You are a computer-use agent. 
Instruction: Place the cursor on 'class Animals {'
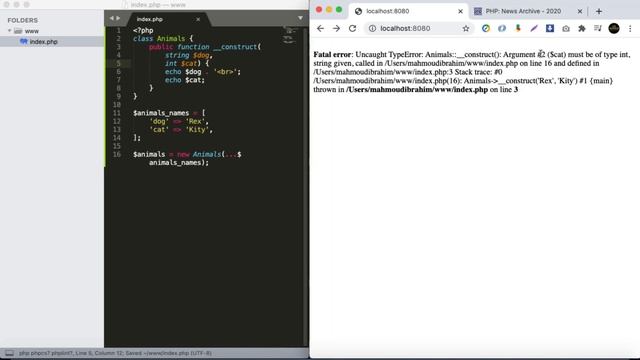pyautogui.click(x=163, y=39)
